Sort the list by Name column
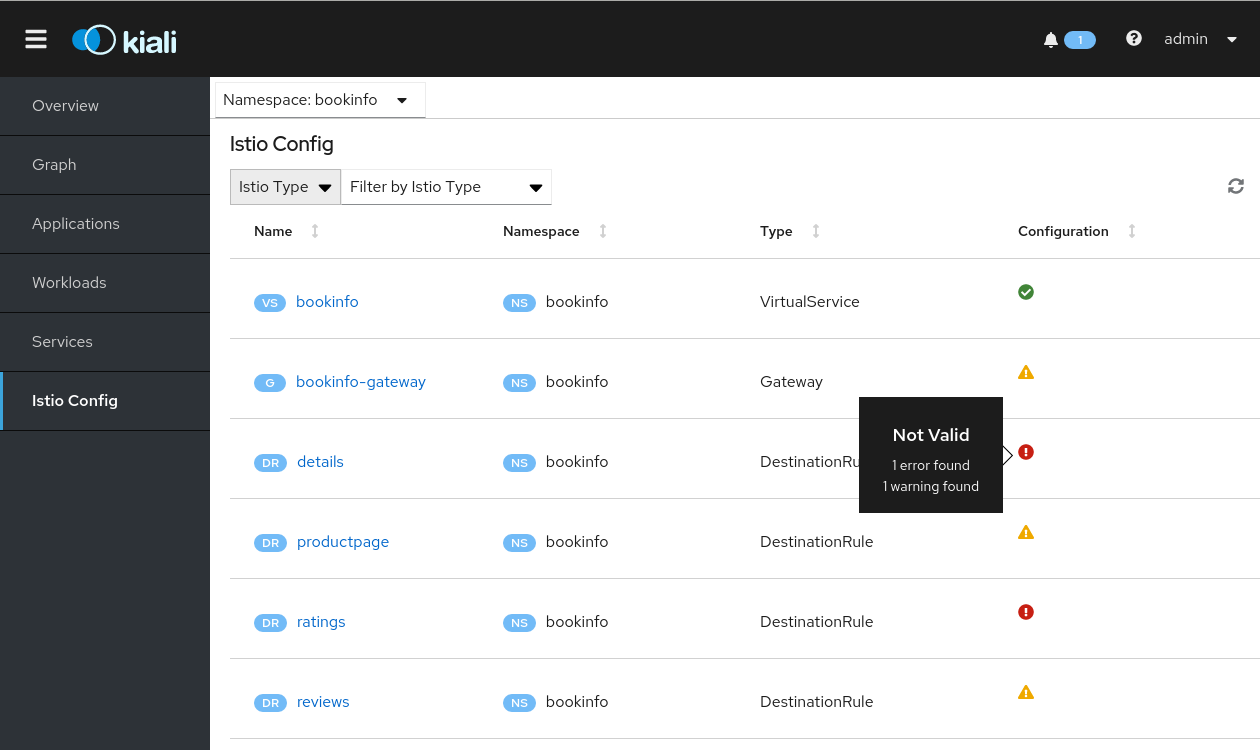Viewport: 1260px width, 750px height. pyautogui.click(x=315, y=231)
